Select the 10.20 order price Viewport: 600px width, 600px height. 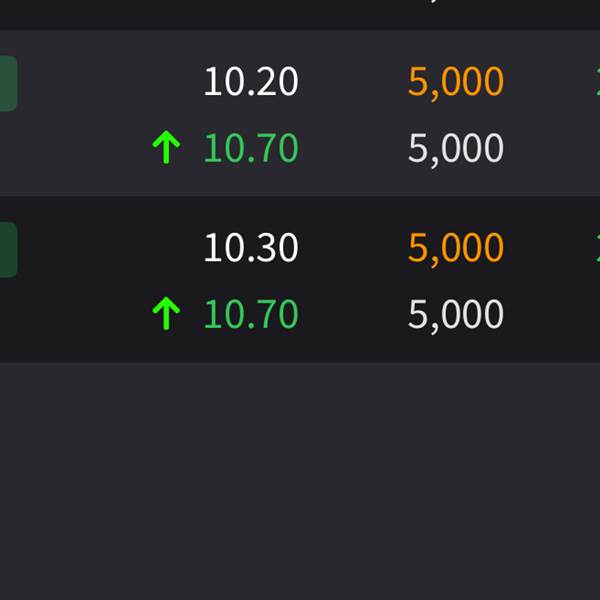(251, 82)
